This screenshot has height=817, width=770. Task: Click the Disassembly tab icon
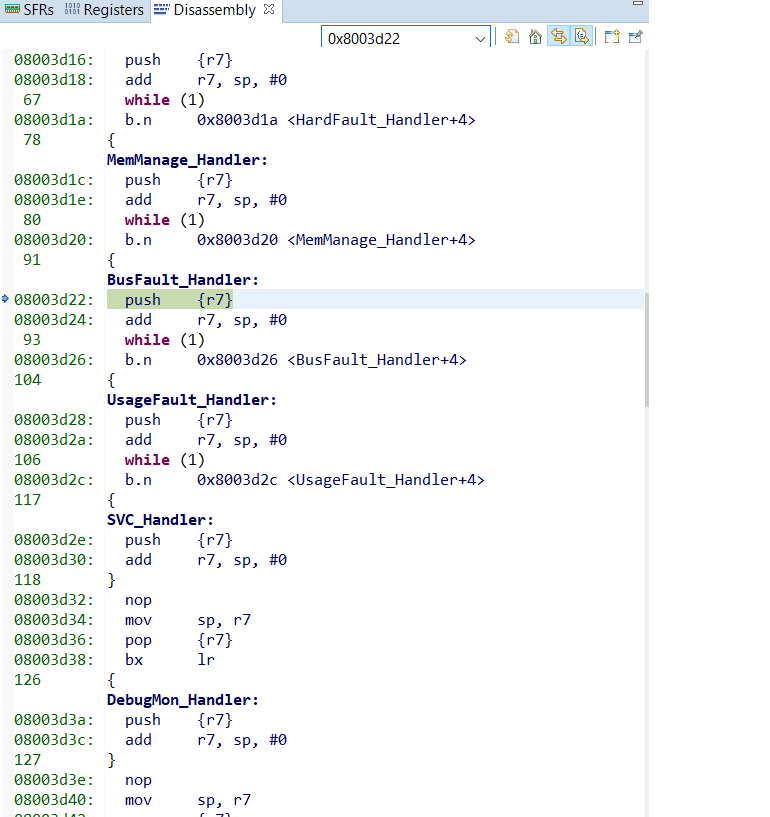162,9
